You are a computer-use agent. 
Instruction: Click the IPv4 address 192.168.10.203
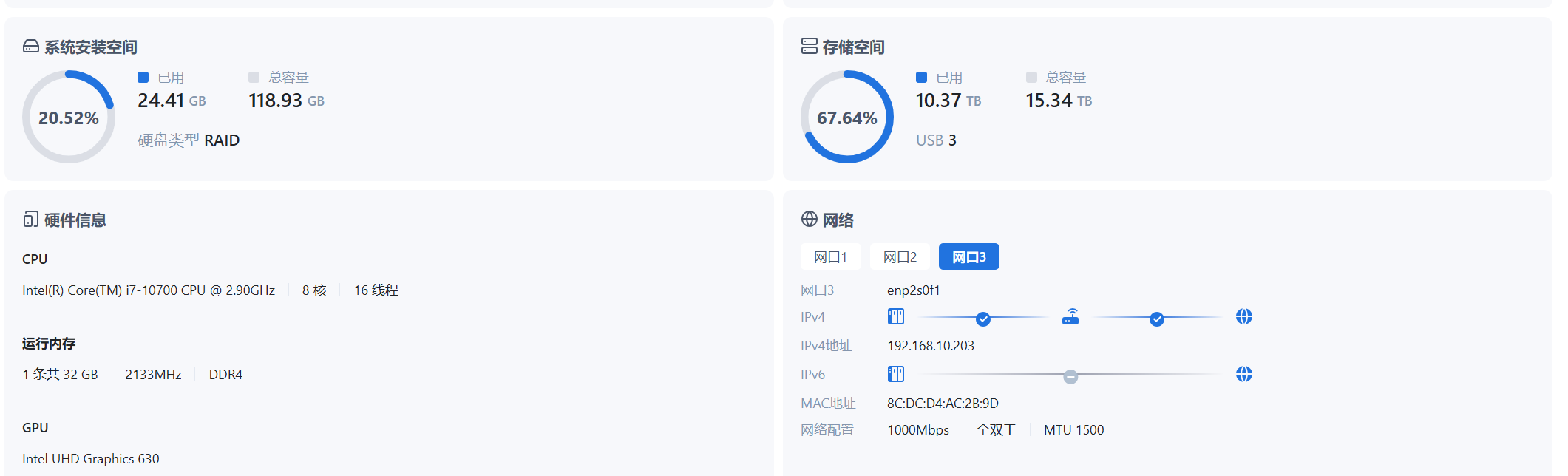[930, 346]
